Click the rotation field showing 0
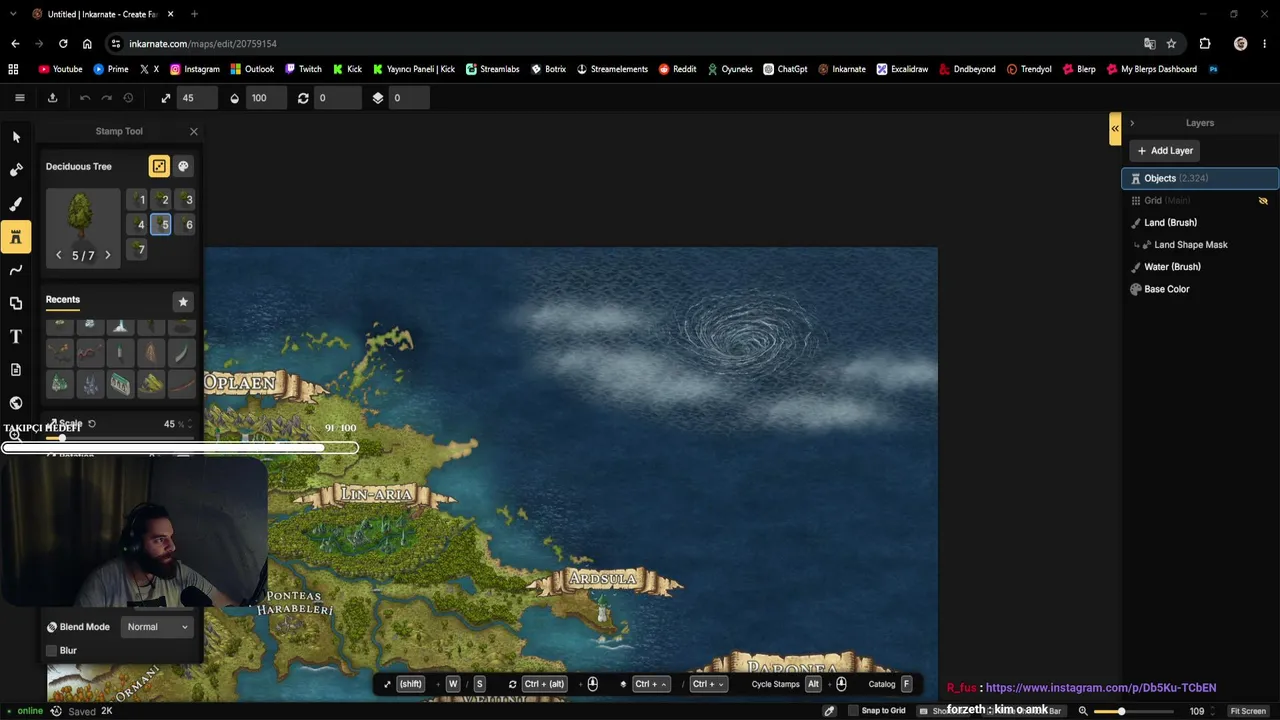The width and height of the screenshot is (1280, 720). [x=338, y=98]
